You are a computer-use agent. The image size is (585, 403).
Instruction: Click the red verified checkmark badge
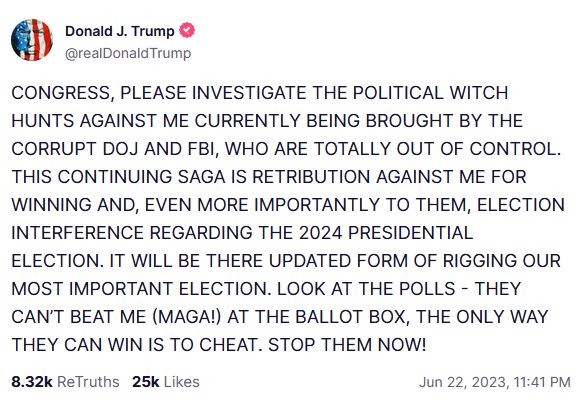[x=187, y=31]
